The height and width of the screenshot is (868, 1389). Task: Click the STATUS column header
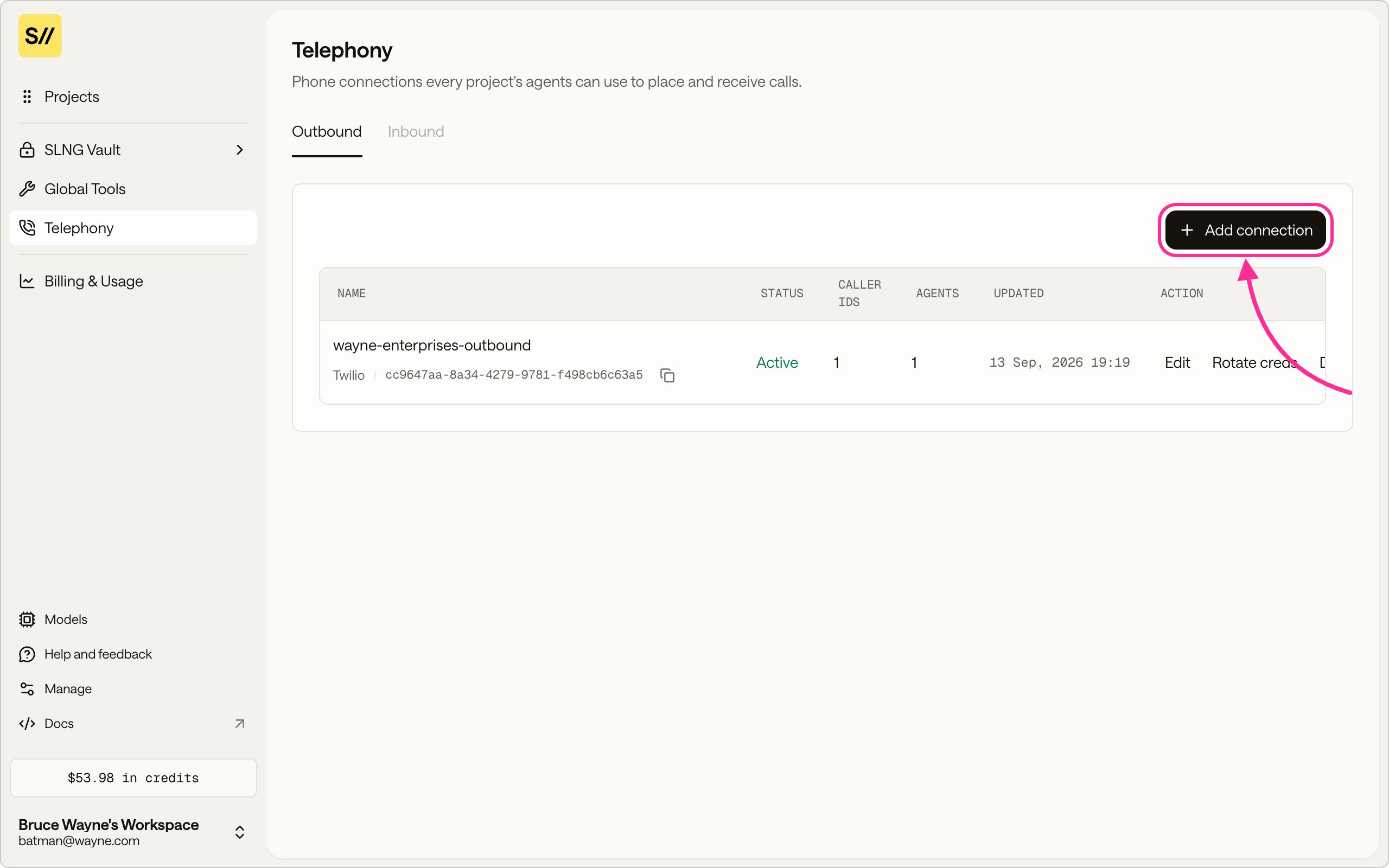point(782,293)
